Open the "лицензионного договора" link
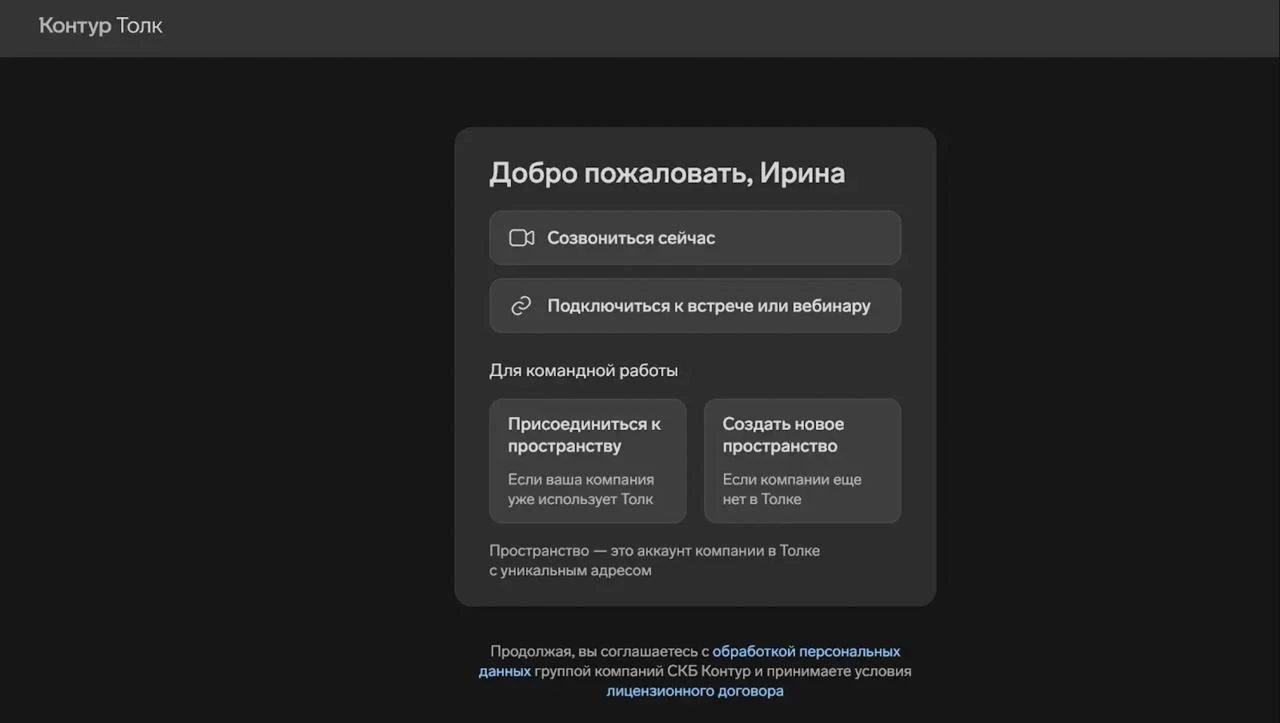Viewport: 1280px width, 723px height. [x=694, y=690]
